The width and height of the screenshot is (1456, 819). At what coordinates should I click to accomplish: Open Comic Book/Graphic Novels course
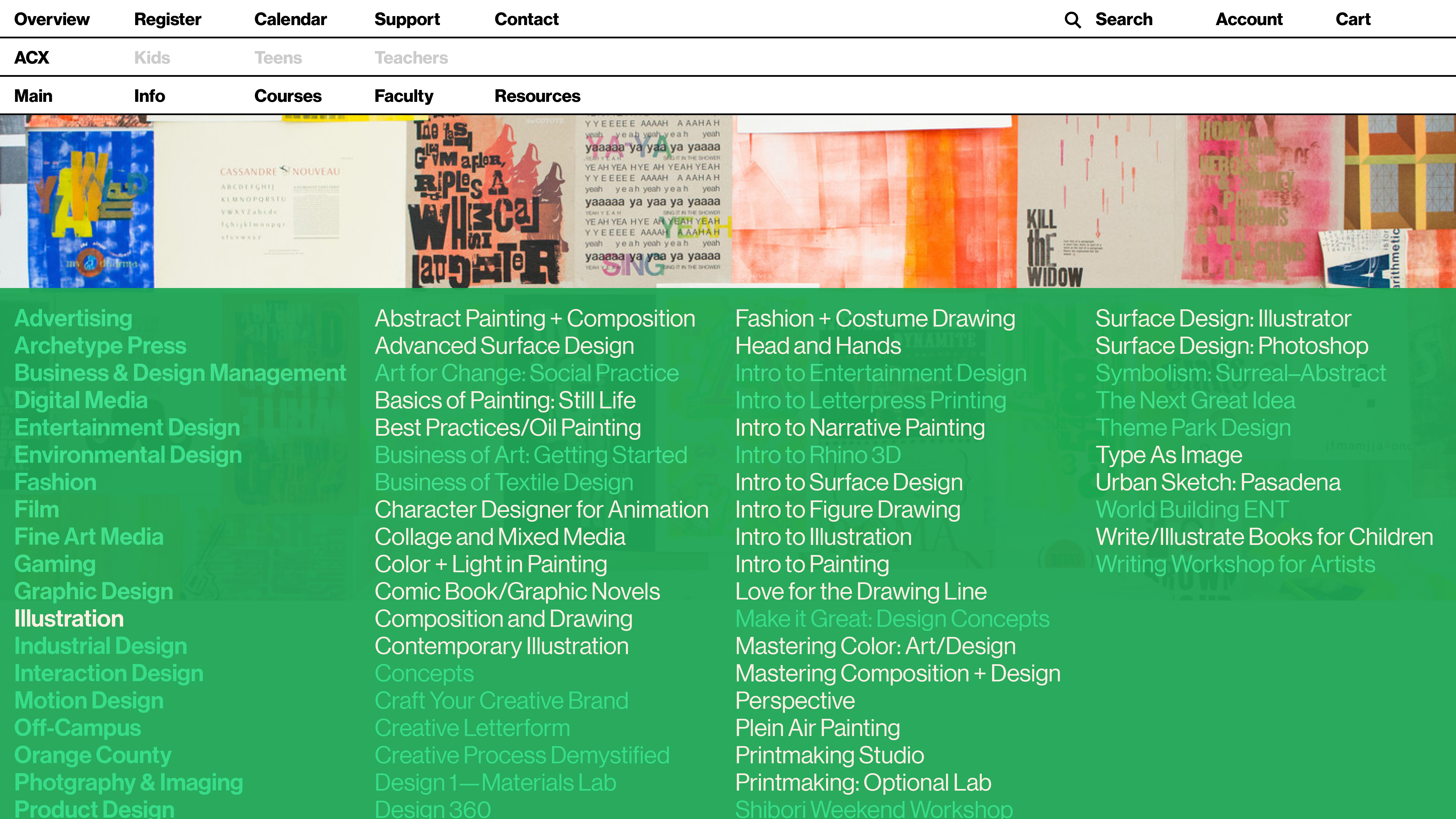pyautogui.click(x=517, y=592)
